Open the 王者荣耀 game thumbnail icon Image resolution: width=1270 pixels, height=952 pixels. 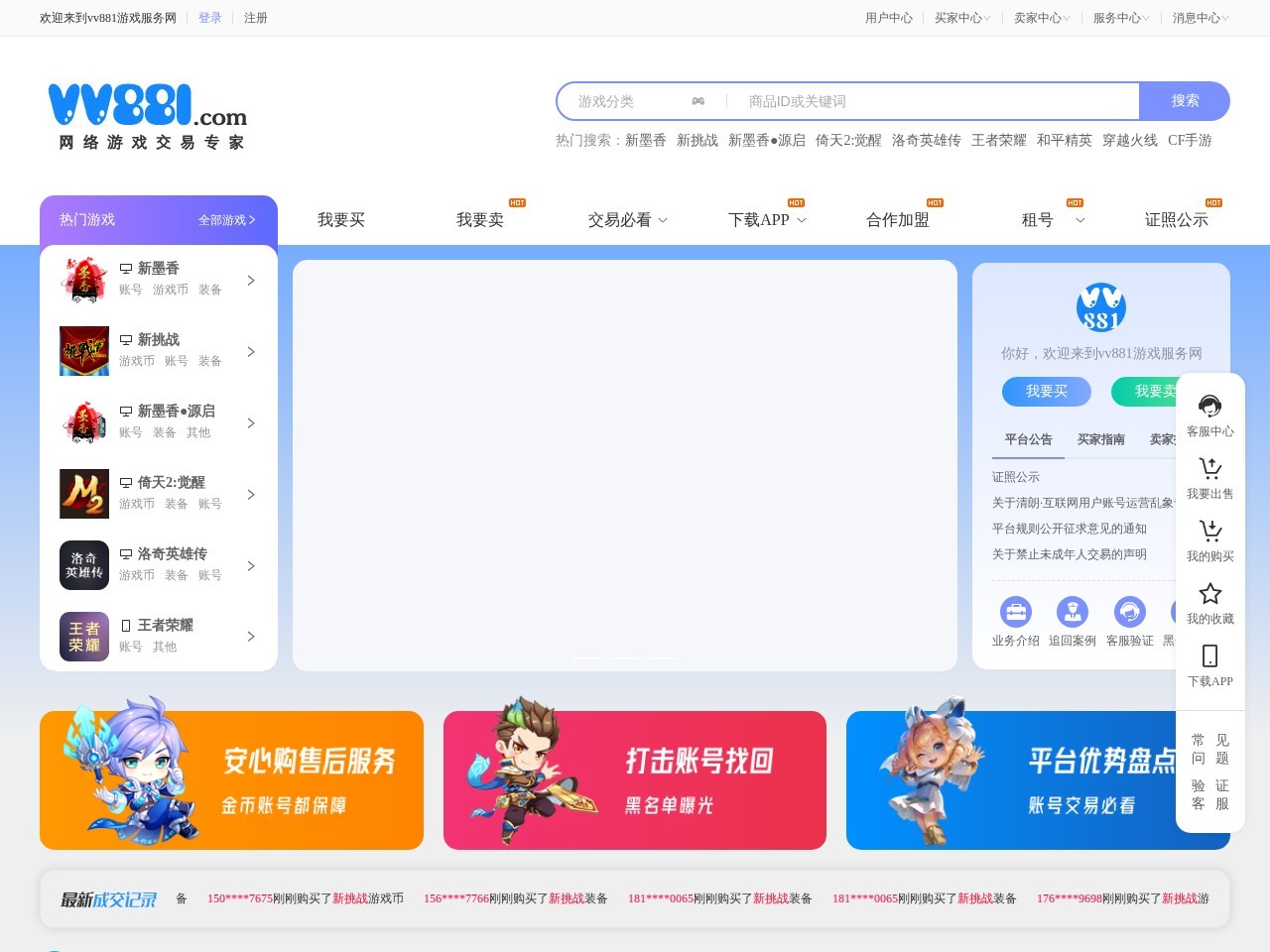(84, 637)
